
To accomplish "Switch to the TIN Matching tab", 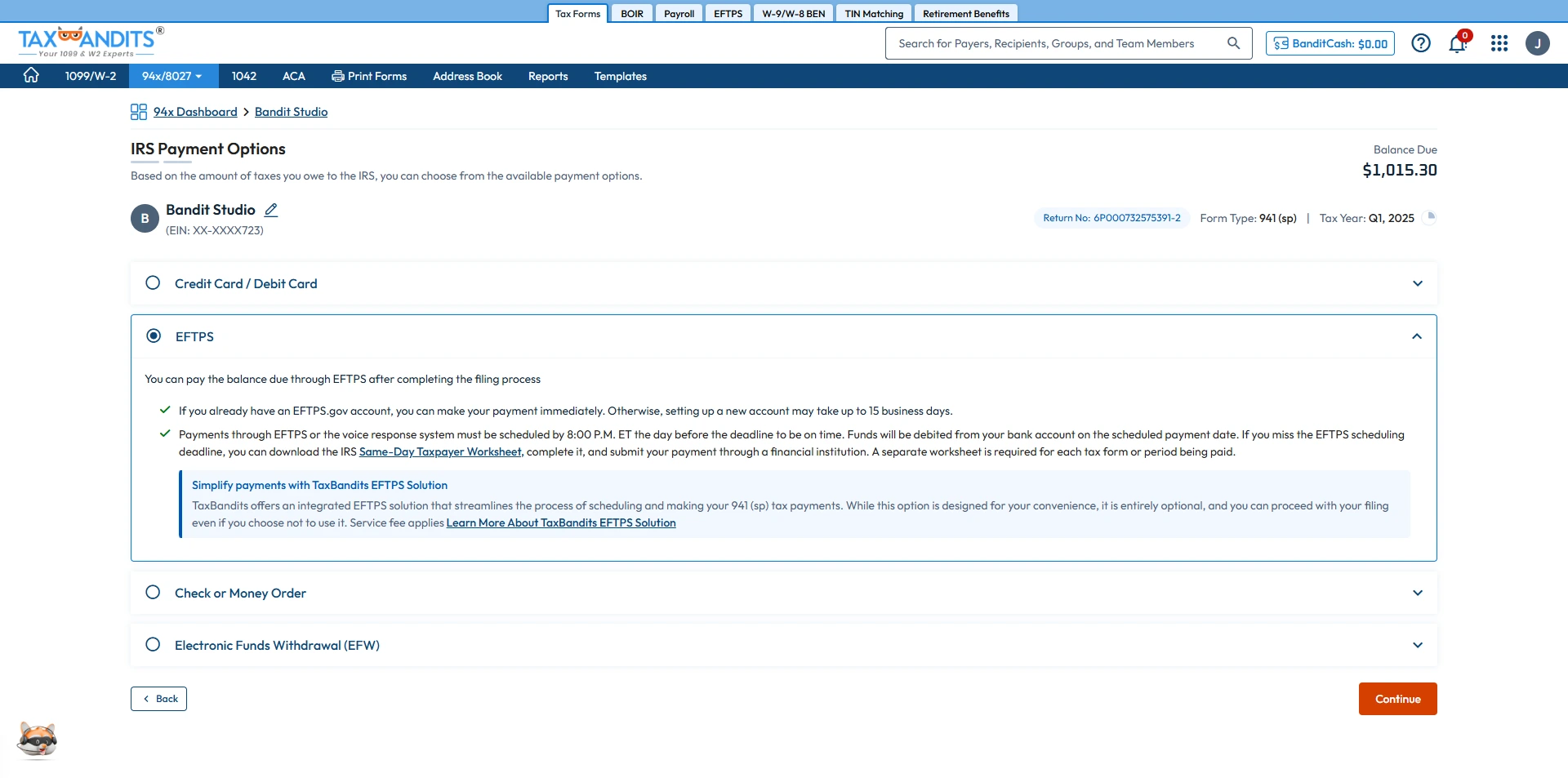I will (874, 14).
